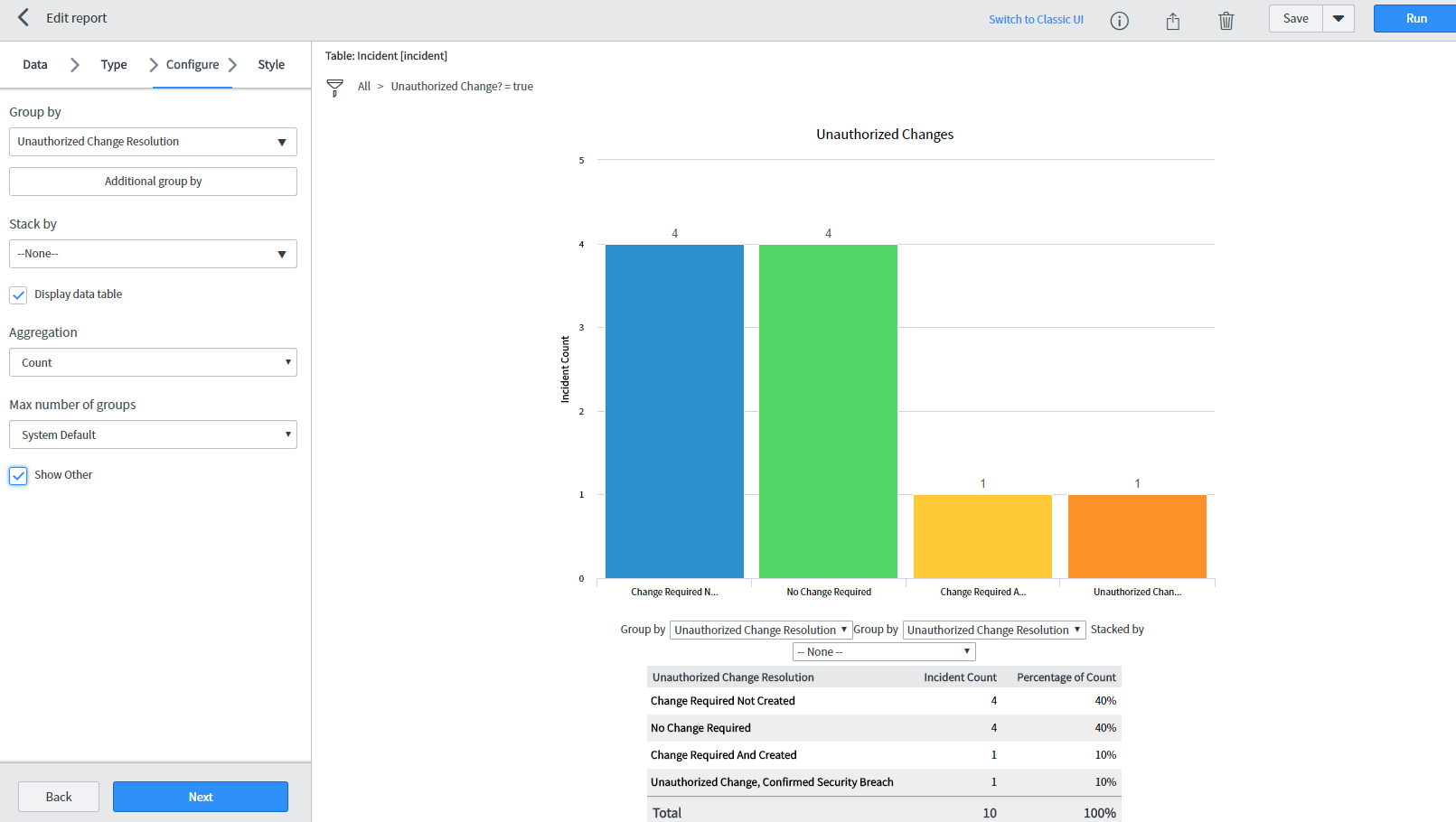
Task: Toggle the Display data table checkbox
Action: [x=18, y=294]
